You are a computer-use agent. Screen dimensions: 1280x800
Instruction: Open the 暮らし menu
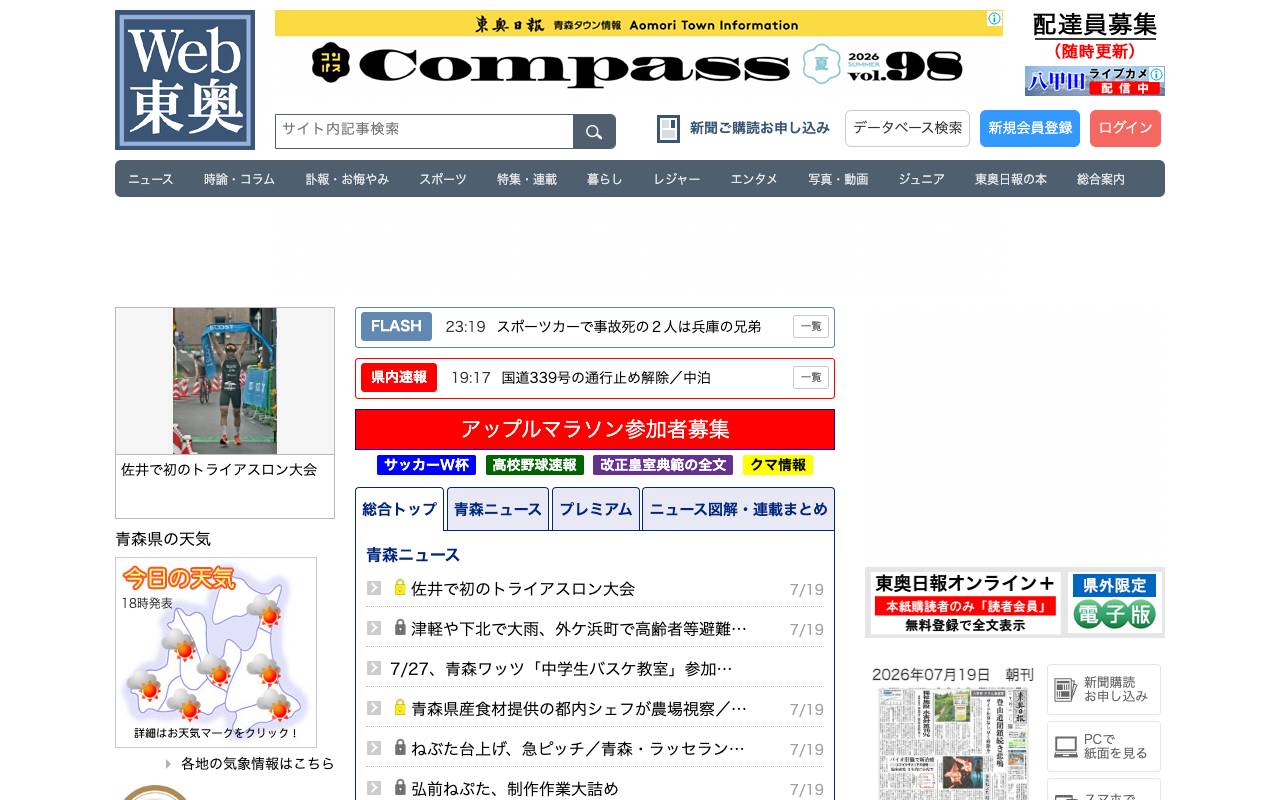[x=605, y=179]
